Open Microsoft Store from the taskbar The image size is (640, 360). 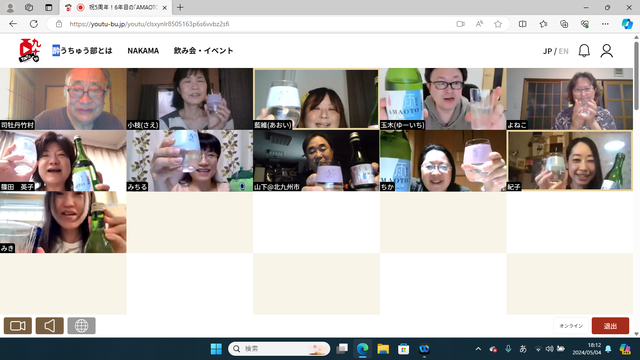click(404, 349)
